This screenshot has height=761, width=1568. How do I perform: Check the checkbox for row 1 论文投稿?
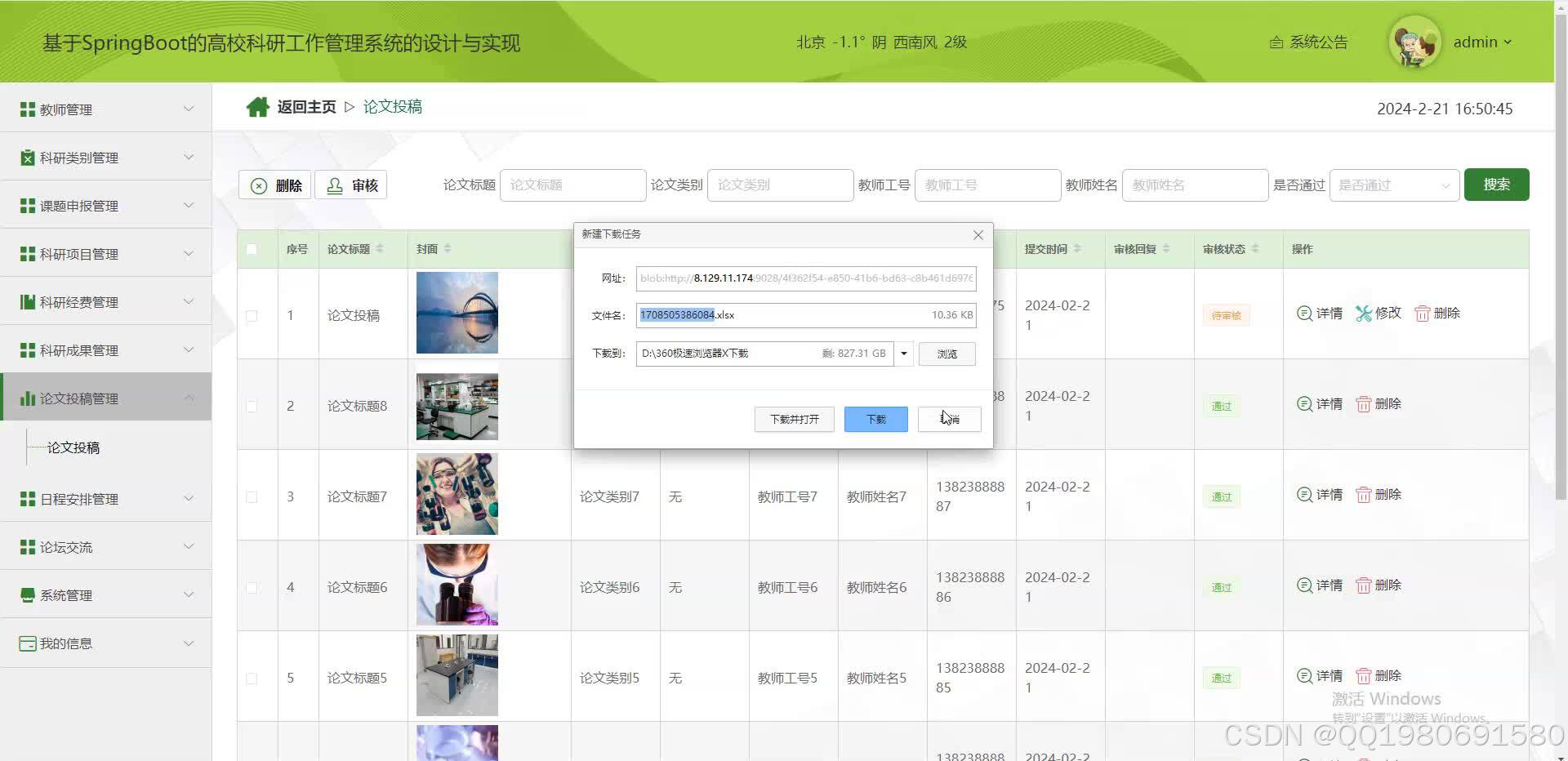(252, 315)
